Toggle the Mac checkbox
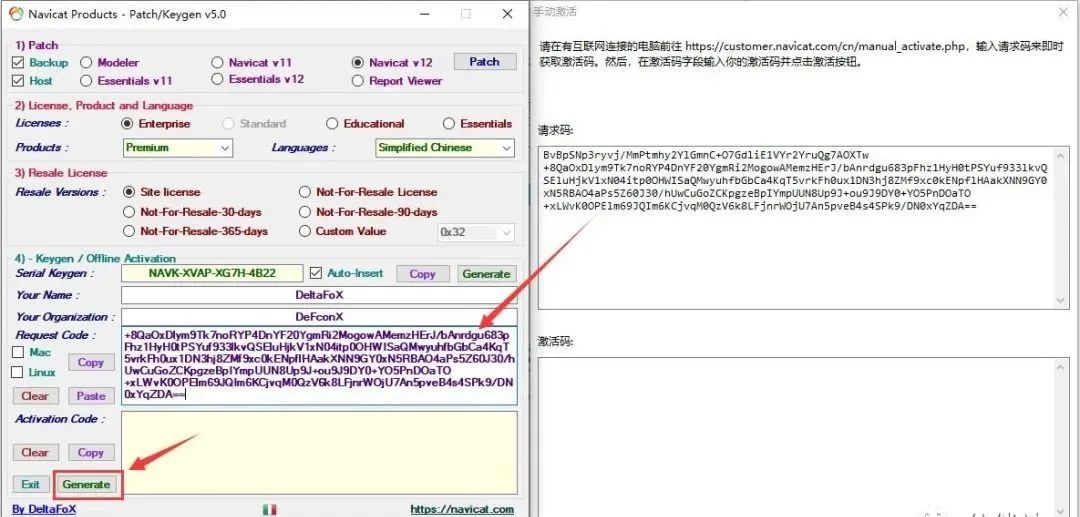Screen dimensions: 1080x517 coord(19,352)
